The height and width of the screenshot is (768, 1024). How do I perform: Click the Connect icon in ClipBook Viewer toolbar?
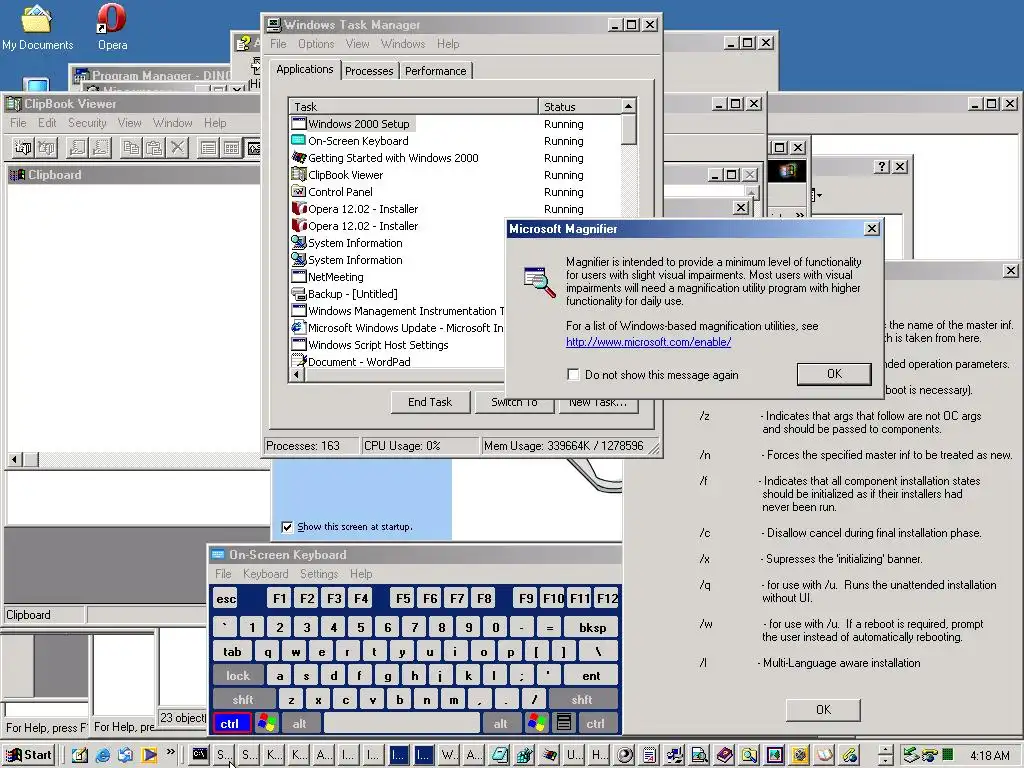23,148
